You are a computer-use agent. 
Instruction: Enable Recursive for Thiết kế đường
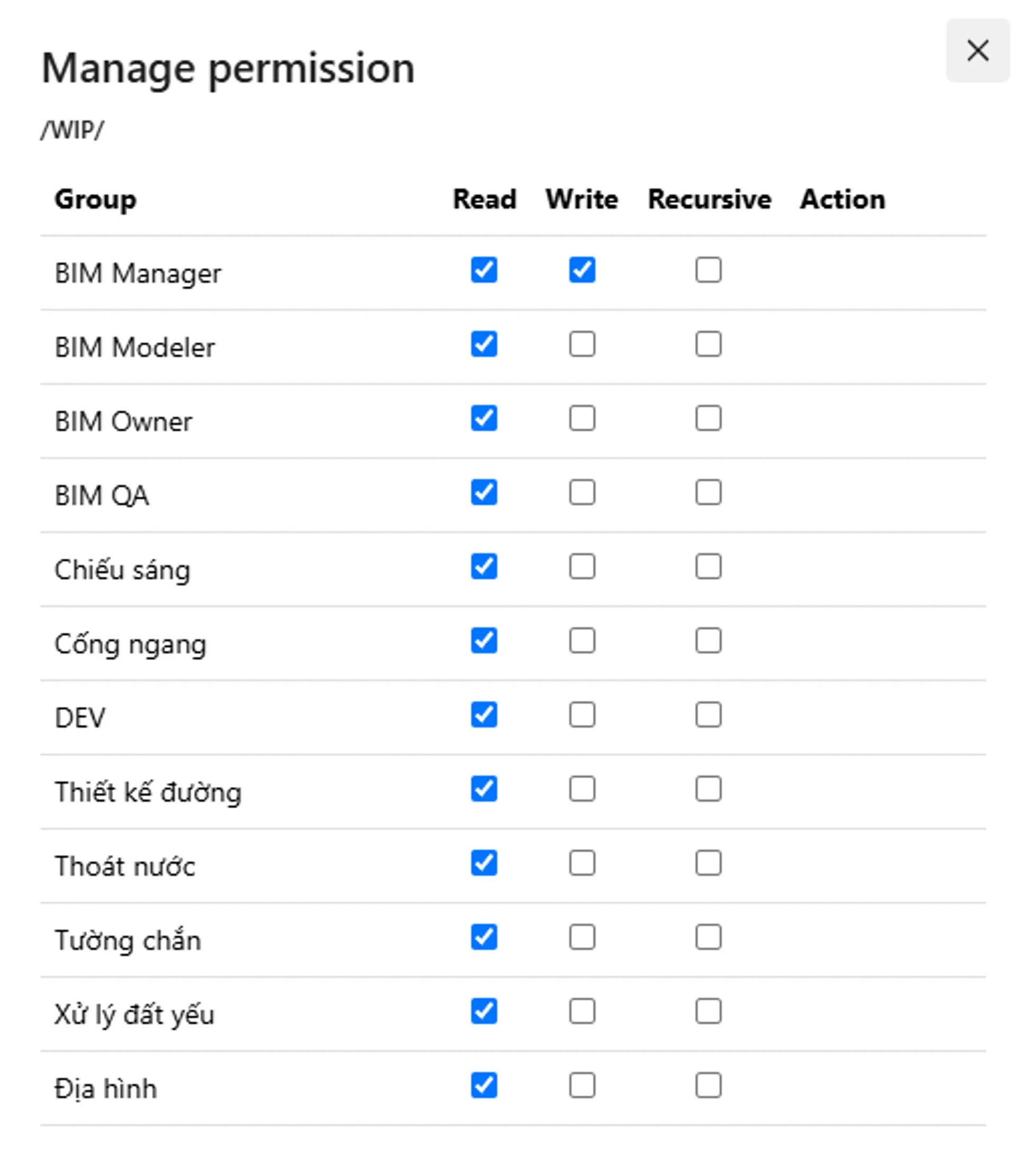tap(709, 789)
